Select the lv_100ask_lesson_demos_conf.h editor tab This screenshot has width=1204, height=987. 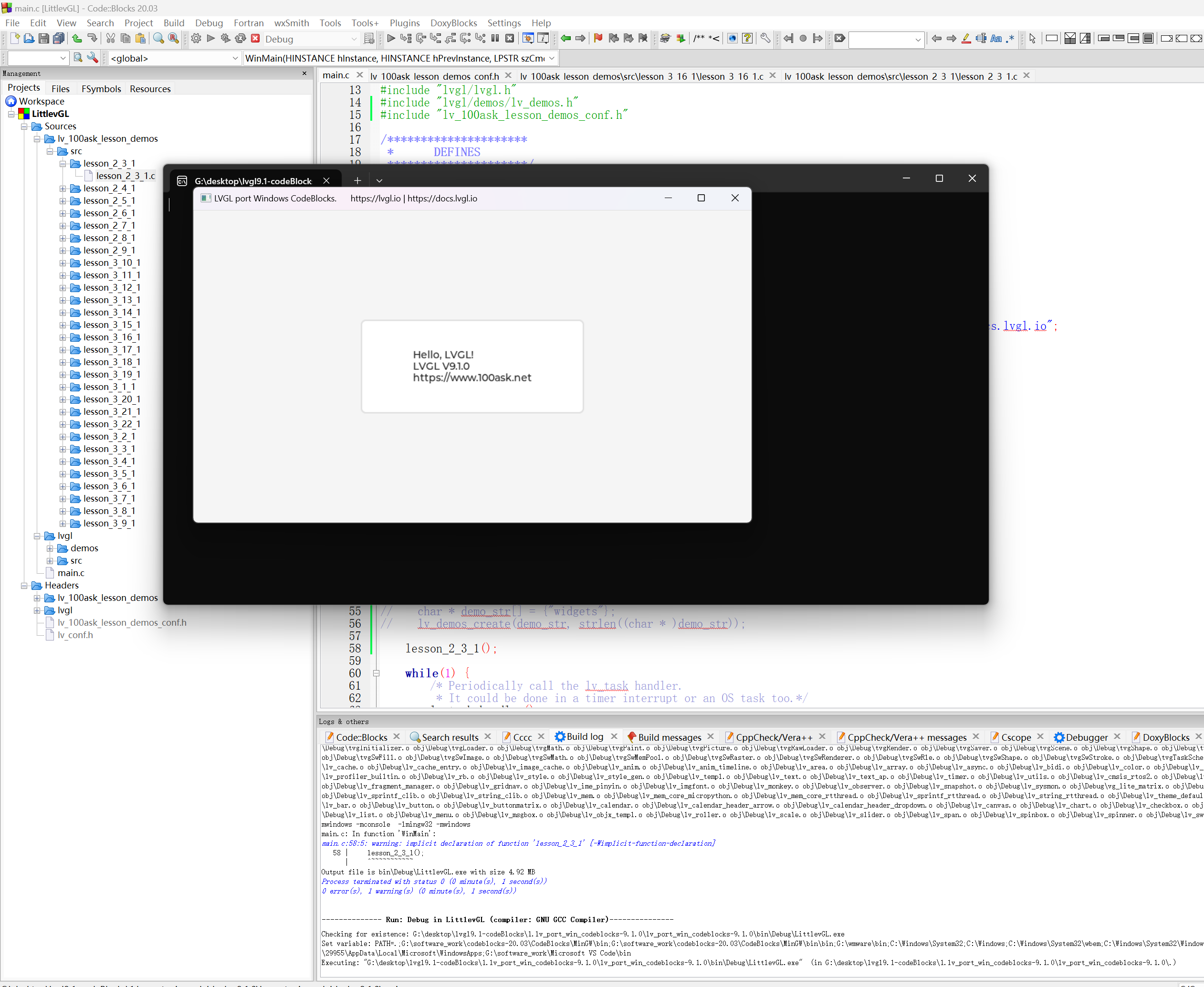coord(435,76)
